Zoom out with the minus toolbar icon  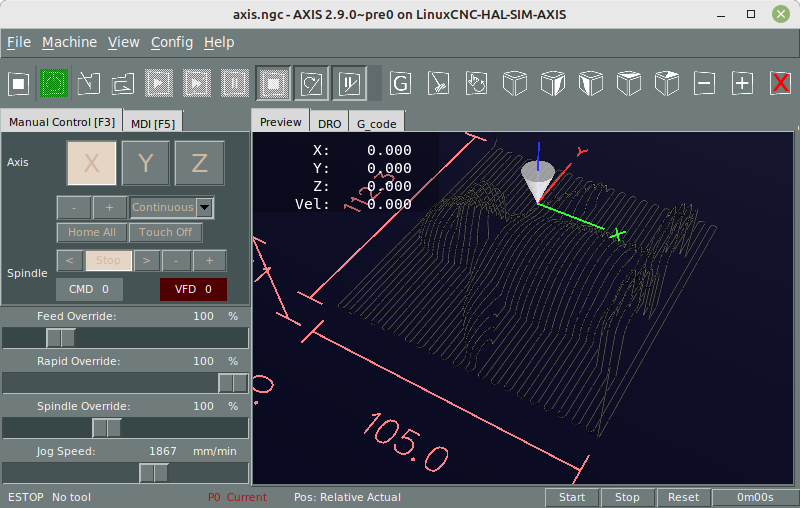coord(705,83)
